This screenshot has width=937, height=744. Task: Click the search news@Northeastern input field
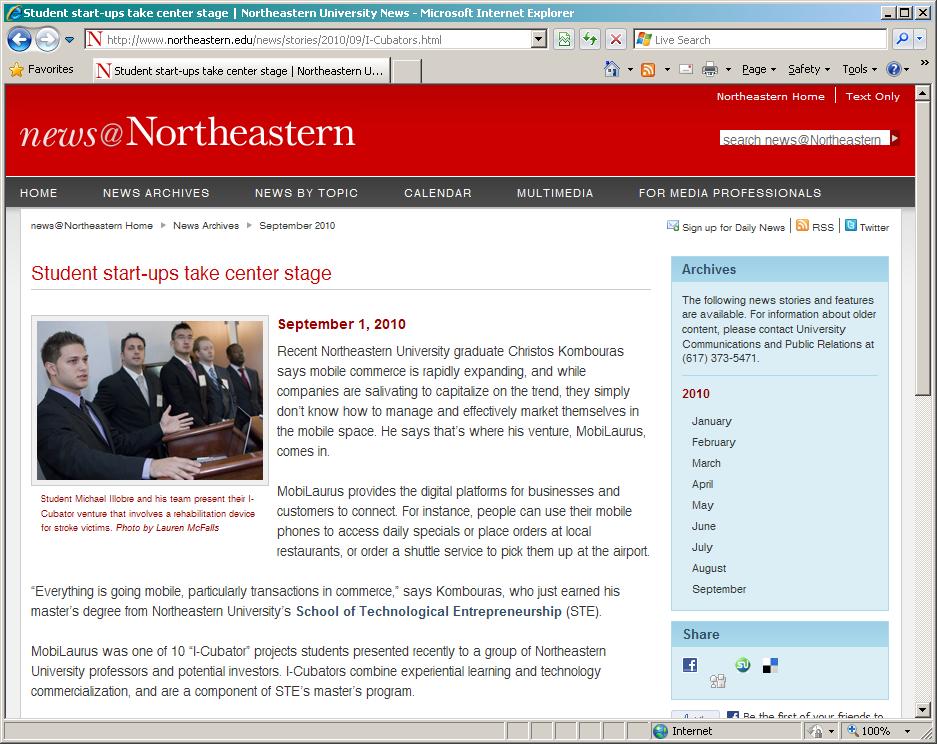coord(803,139)
